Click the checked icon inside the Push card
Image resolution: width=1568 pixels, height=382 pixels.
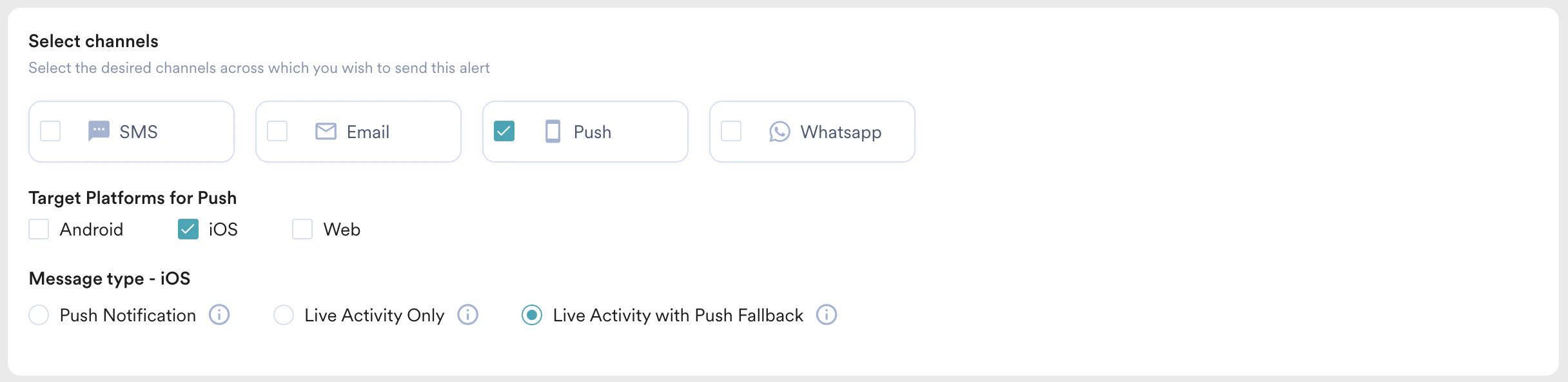coord(505,132)
